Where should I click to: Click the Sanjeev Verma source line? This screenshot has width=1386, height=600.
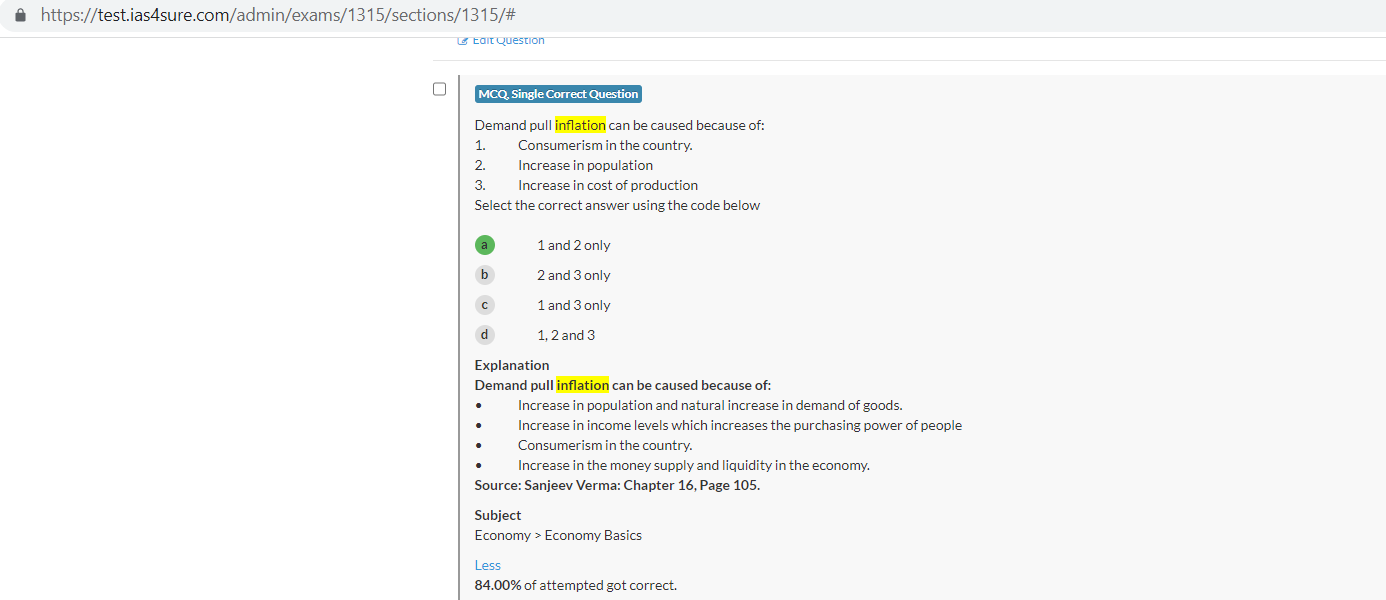617,485
